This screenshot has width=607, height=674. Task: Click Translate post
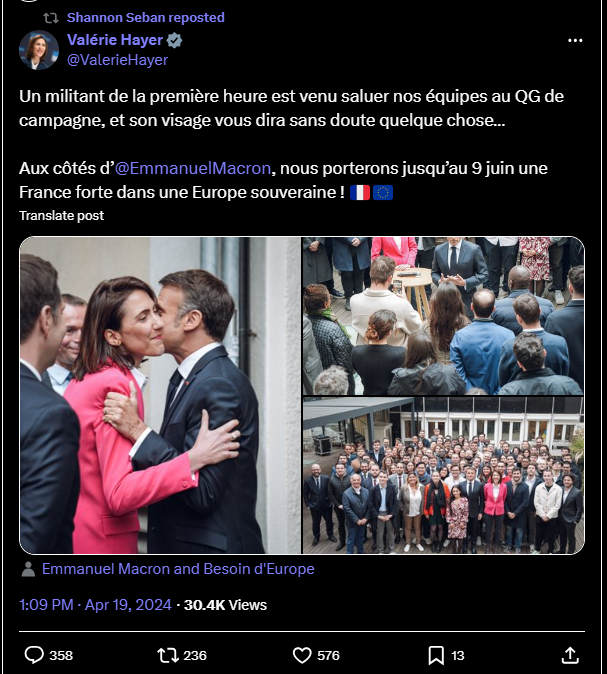[61, 215]
